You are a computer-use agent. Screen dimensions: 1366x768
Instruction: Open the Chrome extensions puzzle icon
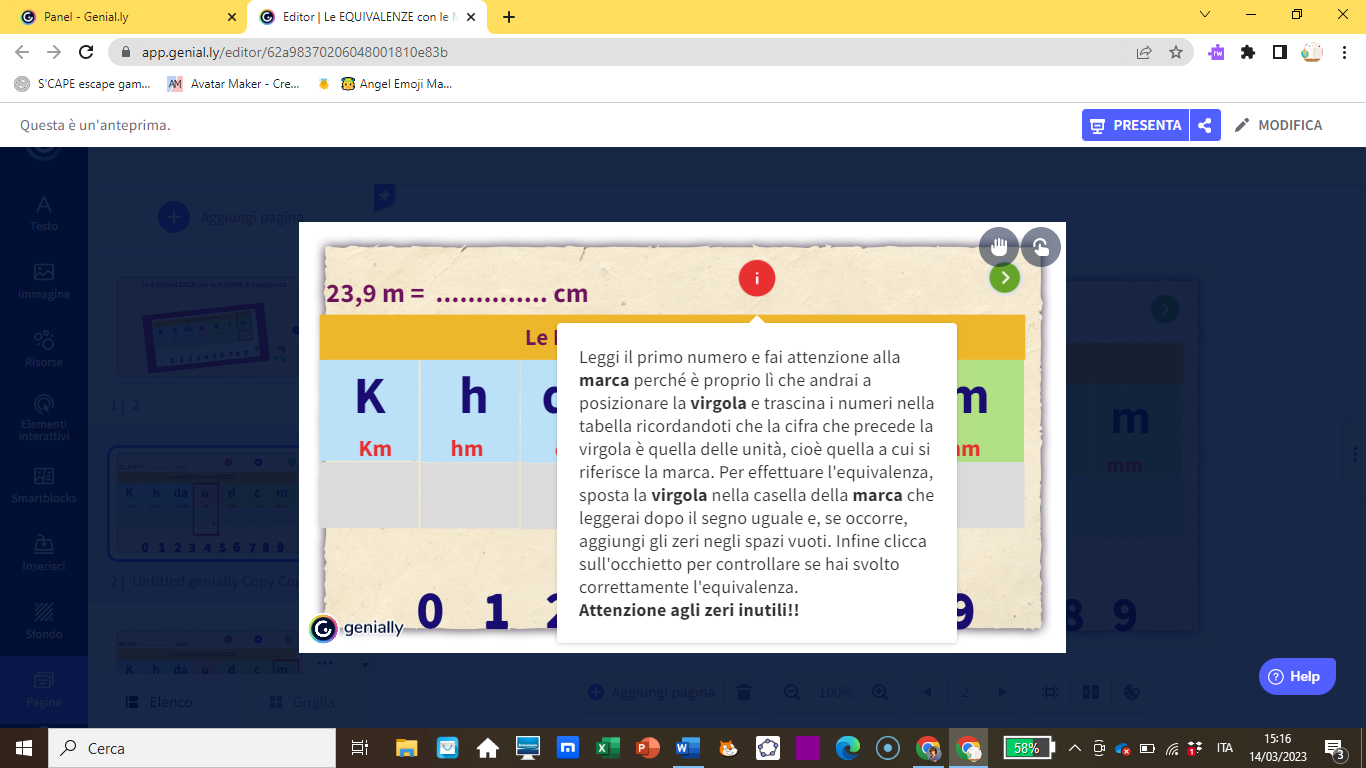pyautogui.click(x=1248, y=52)
